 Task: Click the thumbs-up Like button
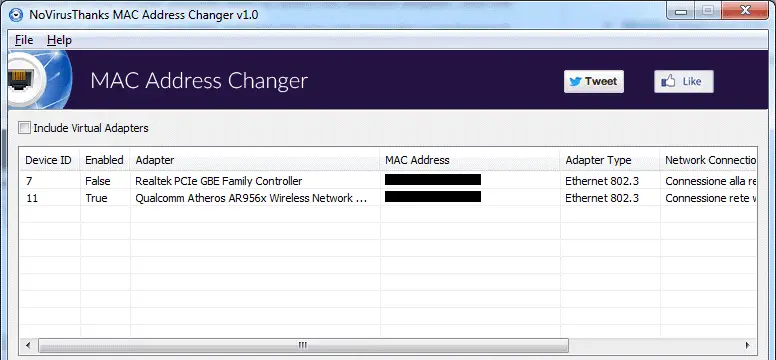684,82
